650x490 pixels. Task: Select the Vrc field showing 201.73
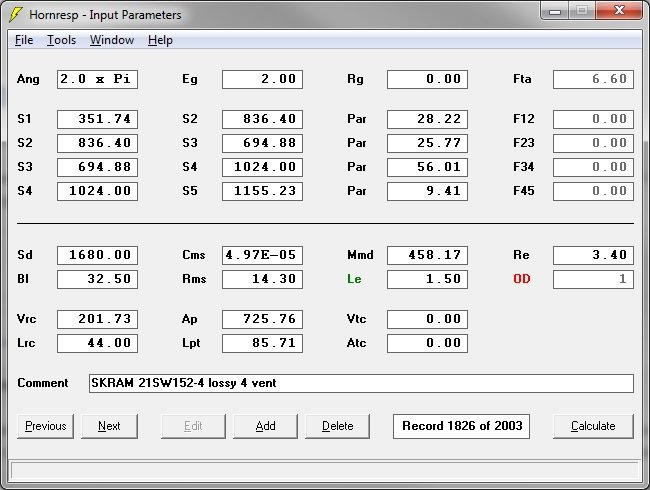(x=97, y=319)
